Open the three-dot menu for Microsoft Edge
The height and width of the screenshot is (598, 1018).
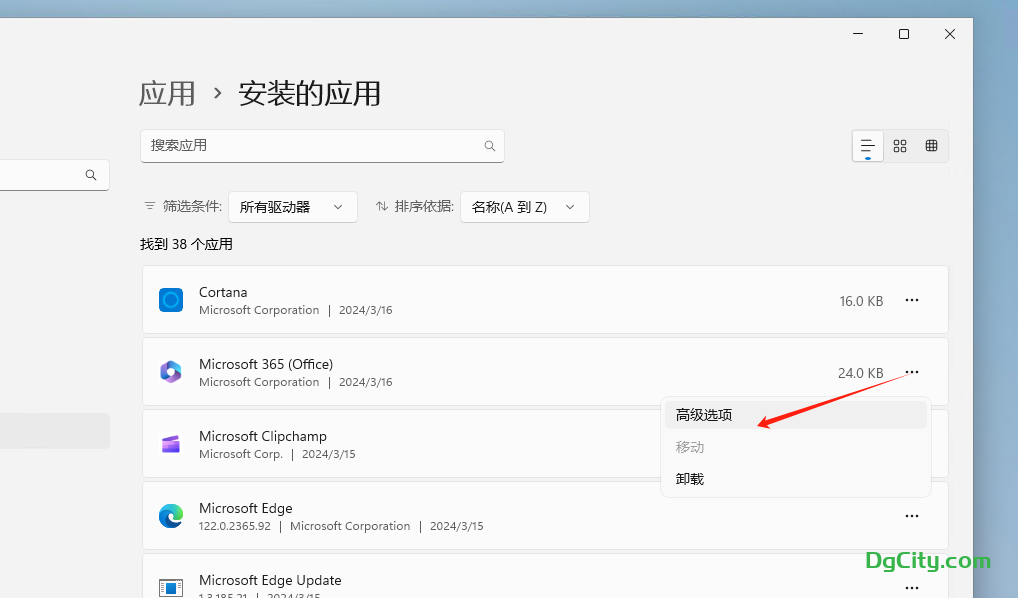911,516
